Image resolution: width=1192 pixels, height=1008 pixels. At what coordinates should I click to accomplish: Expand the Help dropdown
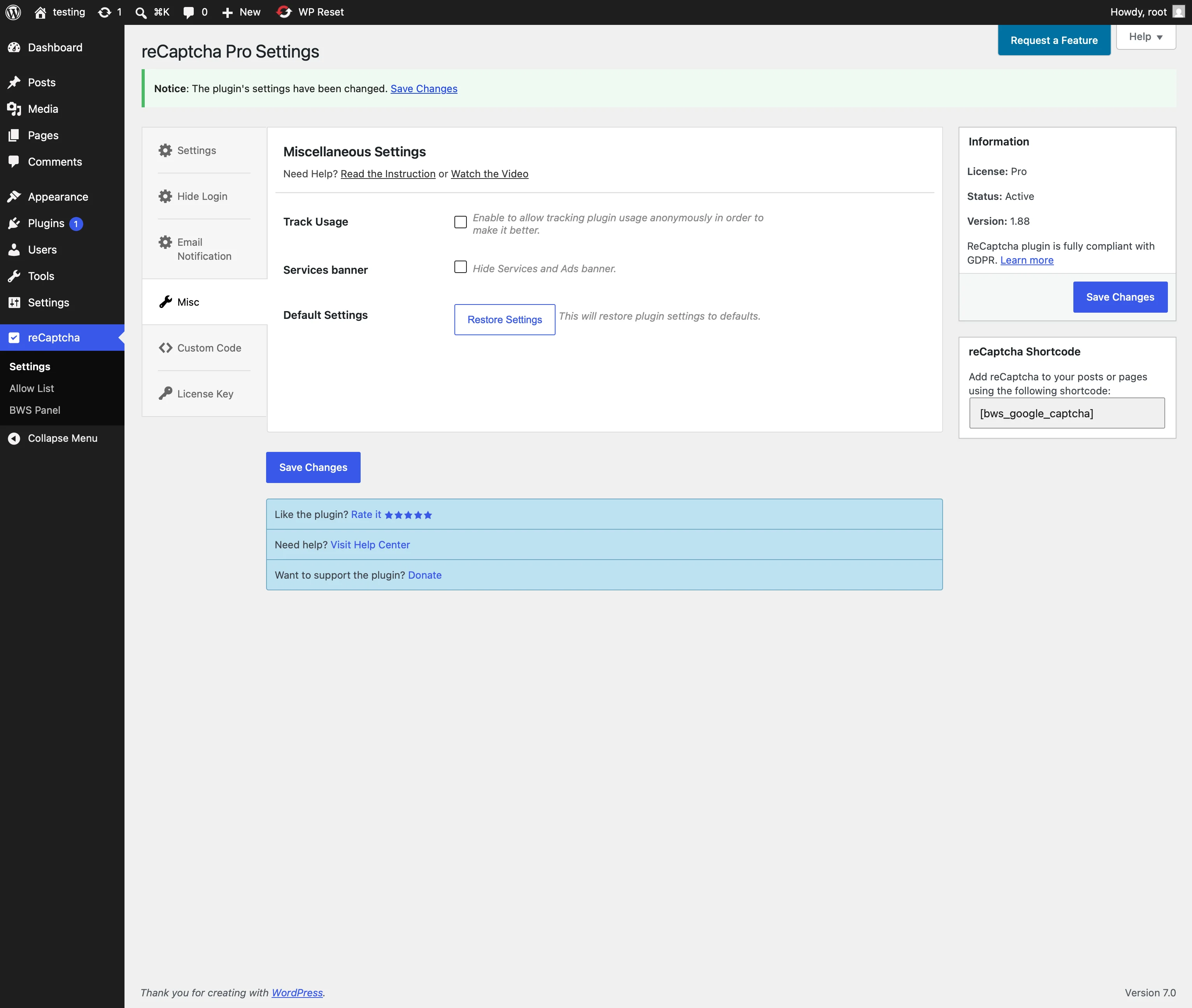coord(1146,37)
